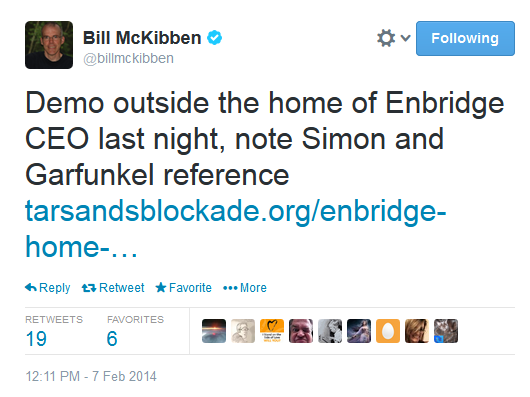
Task: Open the orange egg default avatar
Action: (388, 331)
